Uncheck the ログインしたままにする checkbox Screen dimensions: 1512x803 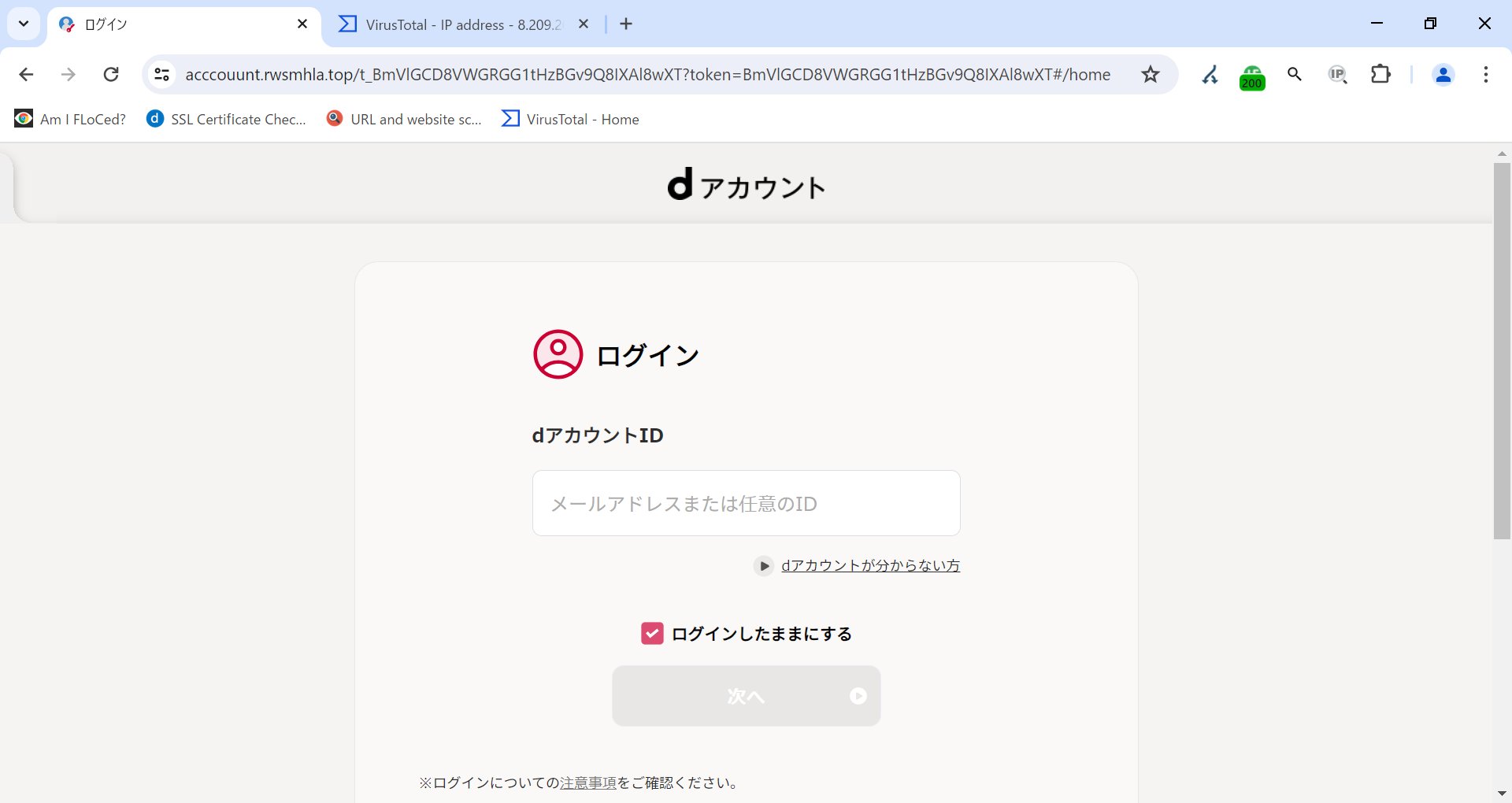(652, 634)
